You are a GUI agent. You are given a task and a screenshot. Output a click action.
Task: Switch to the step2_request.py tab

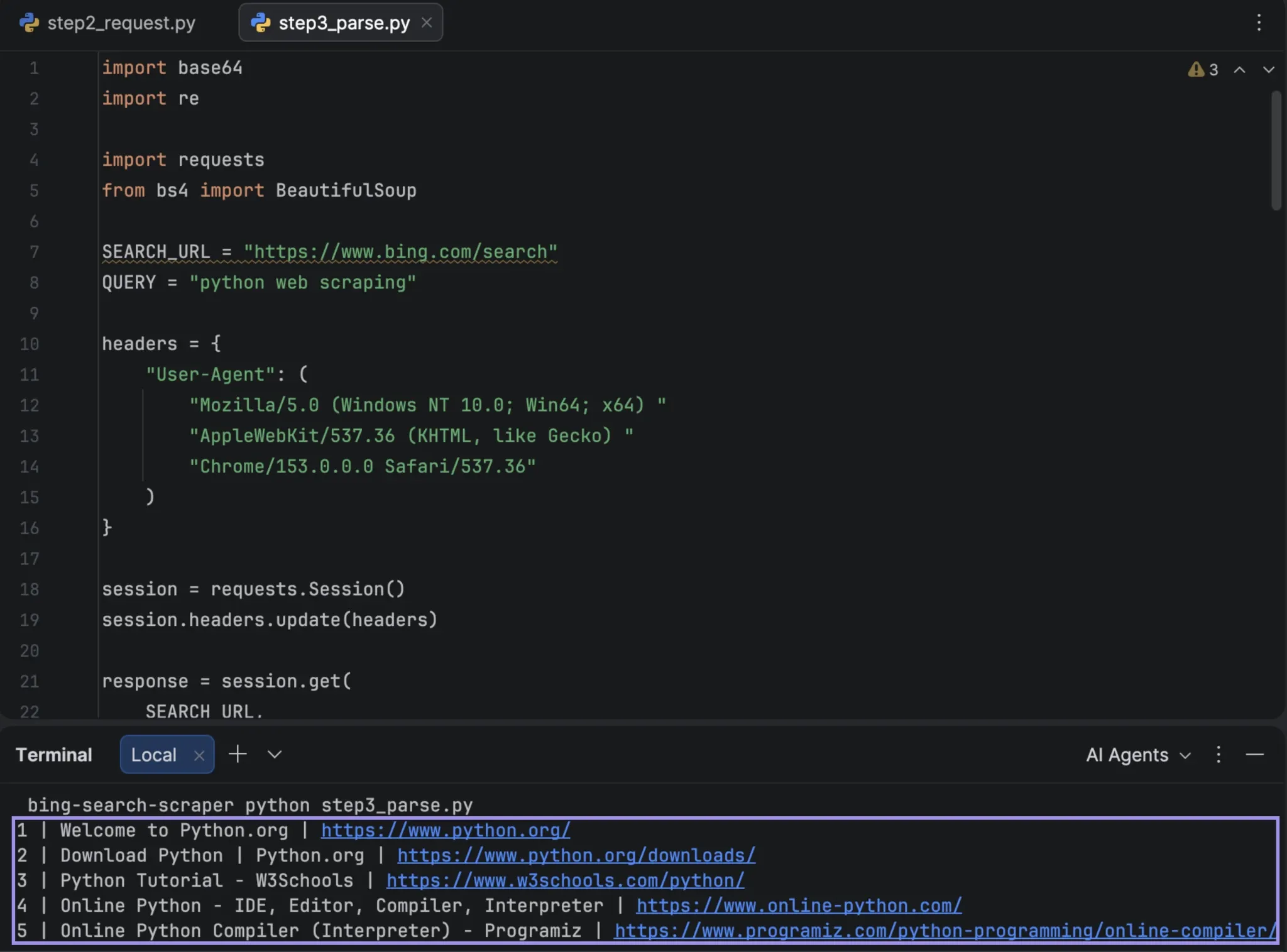click(107, 23)
